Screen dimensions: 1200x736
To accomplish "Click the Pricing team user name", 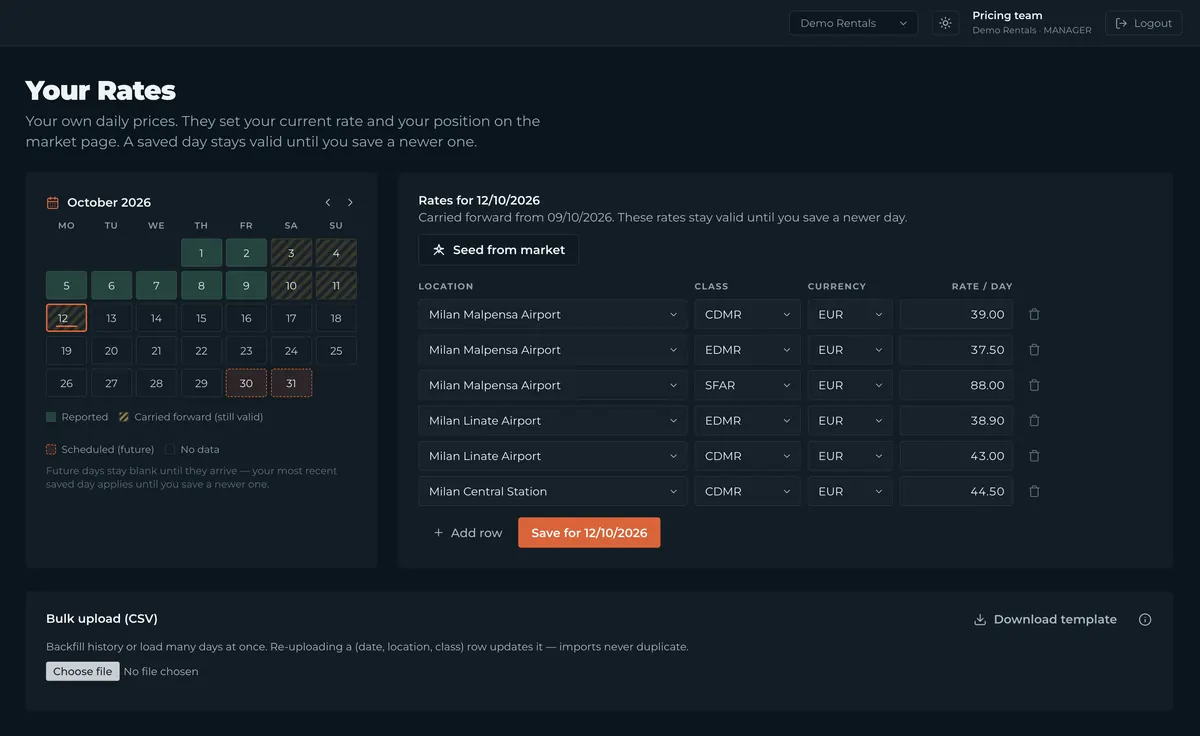I will tap(1007, 16).
